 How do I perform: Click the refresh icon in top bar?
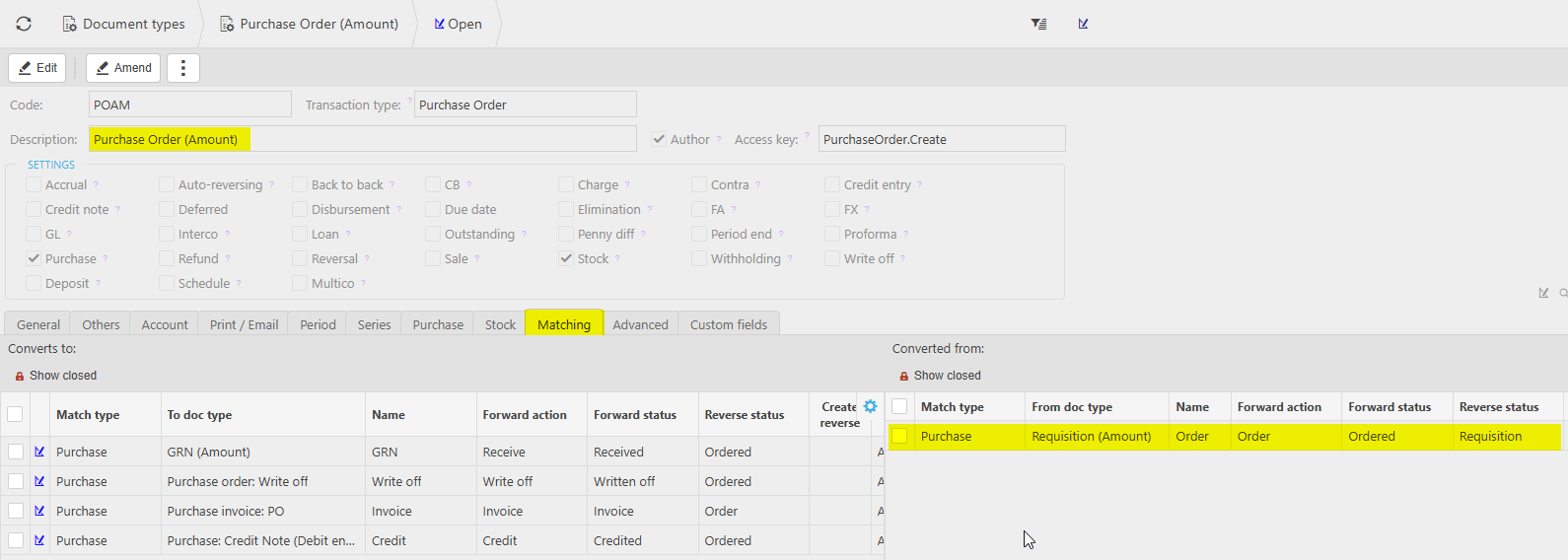pyautogui.click(x=24, y=24)
